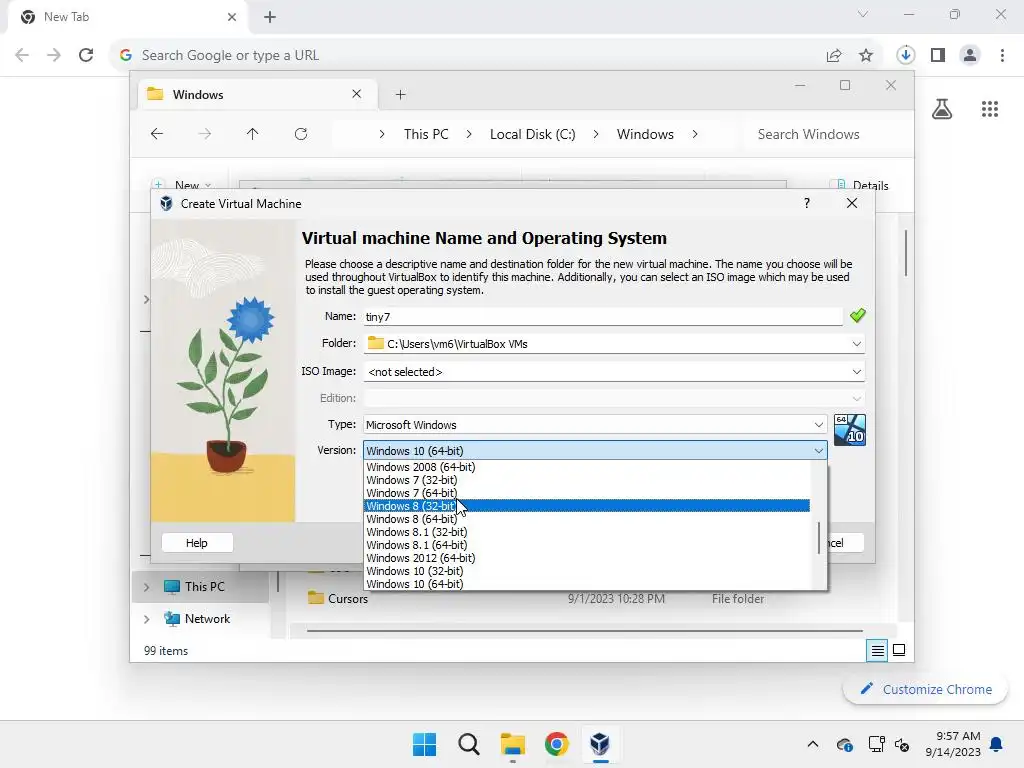The height and width of the screenshot is (768, 1024).
Task: Switch to large thumbnails view icon
Action: (x=899, y=650)
